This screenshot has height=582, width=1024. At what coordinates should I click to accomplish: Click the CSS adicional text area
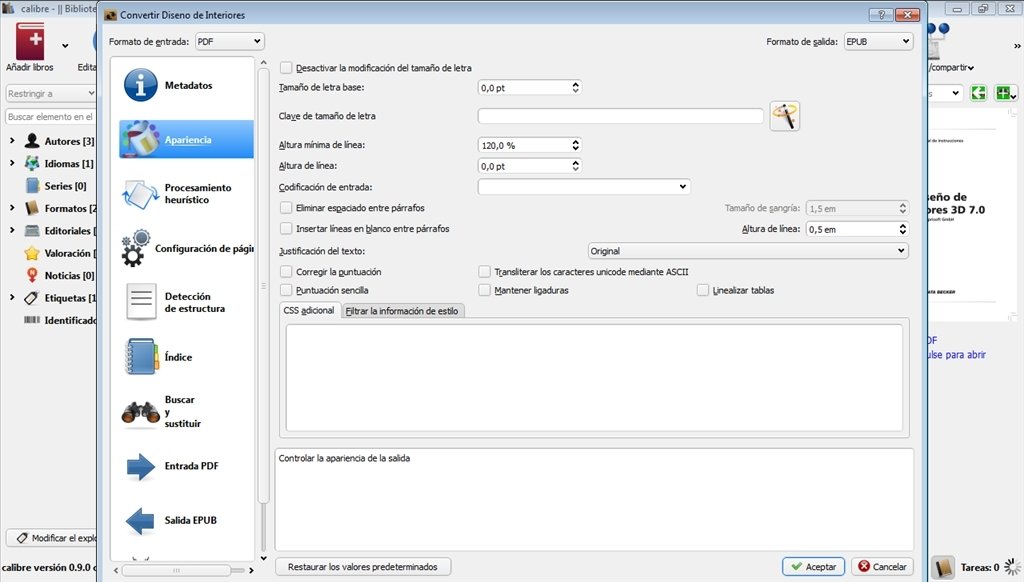point(594,378)
